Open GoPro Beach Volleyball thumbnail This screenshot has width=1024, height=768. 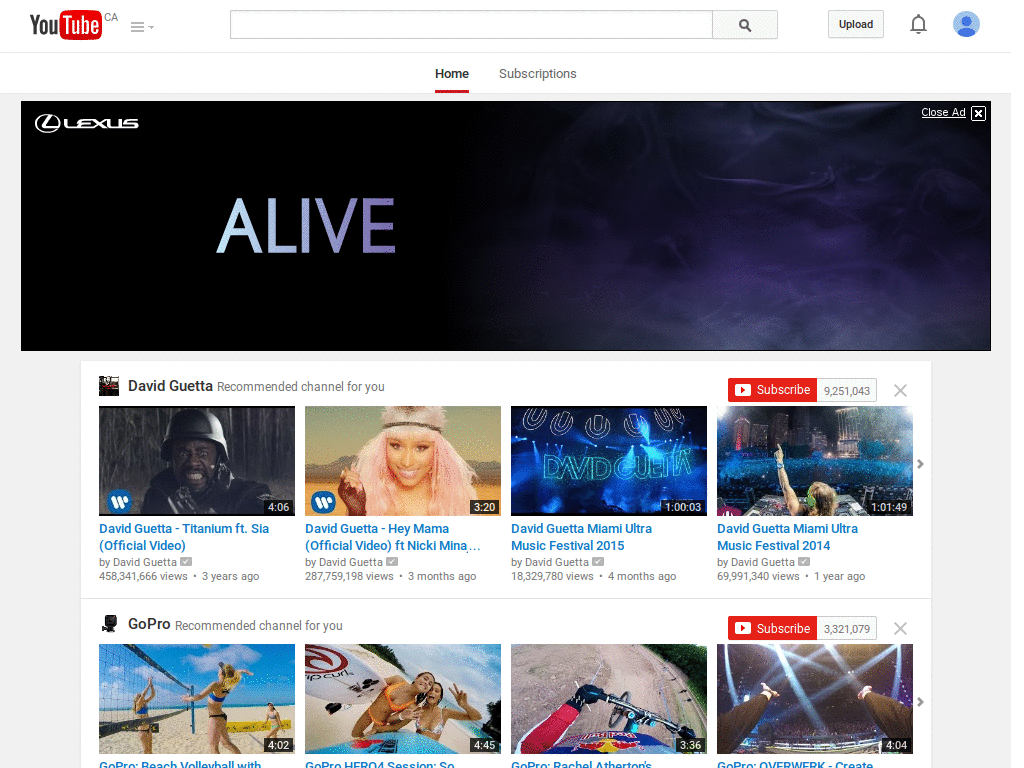click(197, 699)
